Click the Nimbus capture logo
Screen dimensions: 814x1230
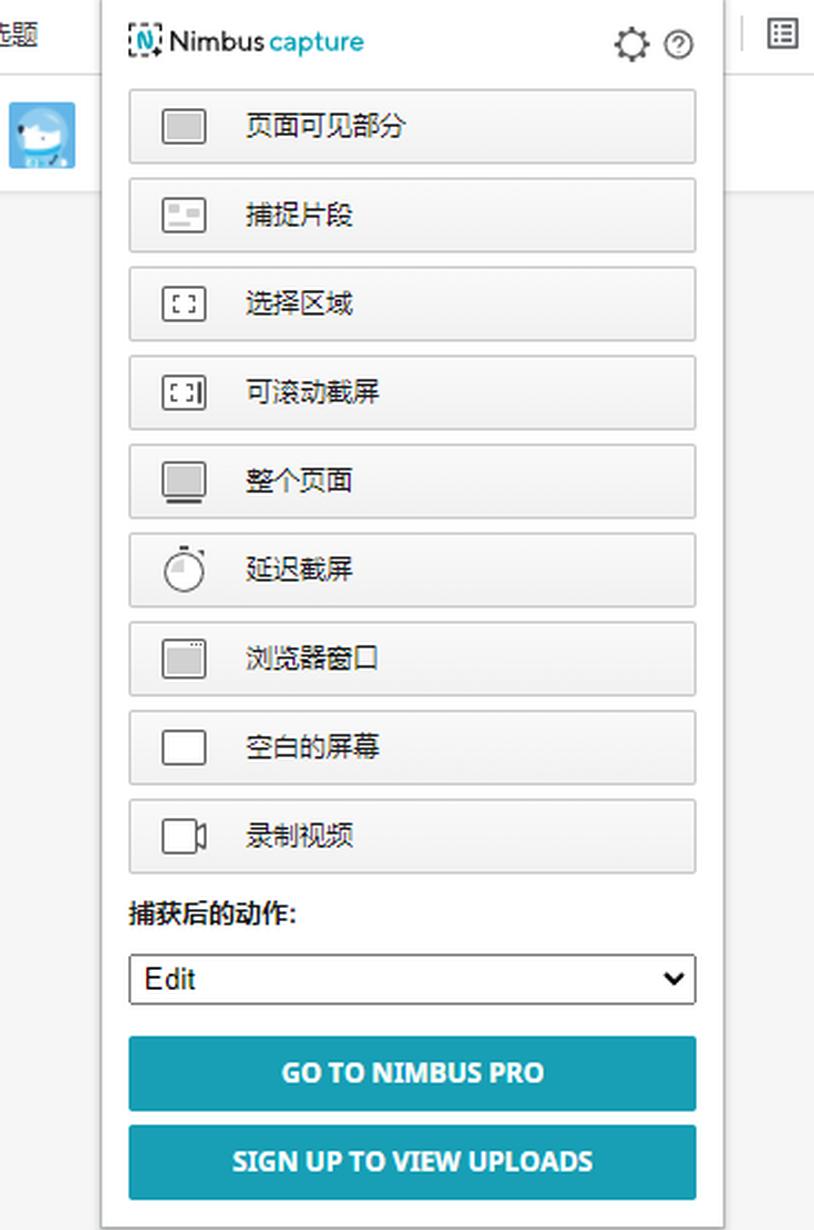pyautogui.click(x=246, y=41)
